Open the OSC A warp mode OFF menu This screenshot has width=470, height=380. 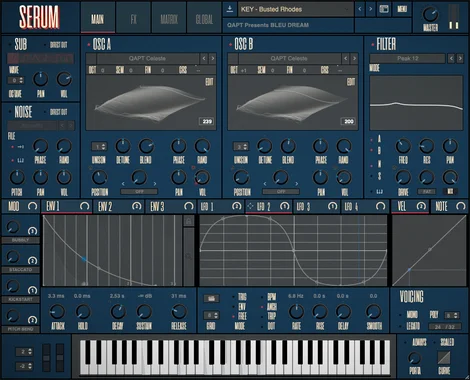click(x=139, y=192)
